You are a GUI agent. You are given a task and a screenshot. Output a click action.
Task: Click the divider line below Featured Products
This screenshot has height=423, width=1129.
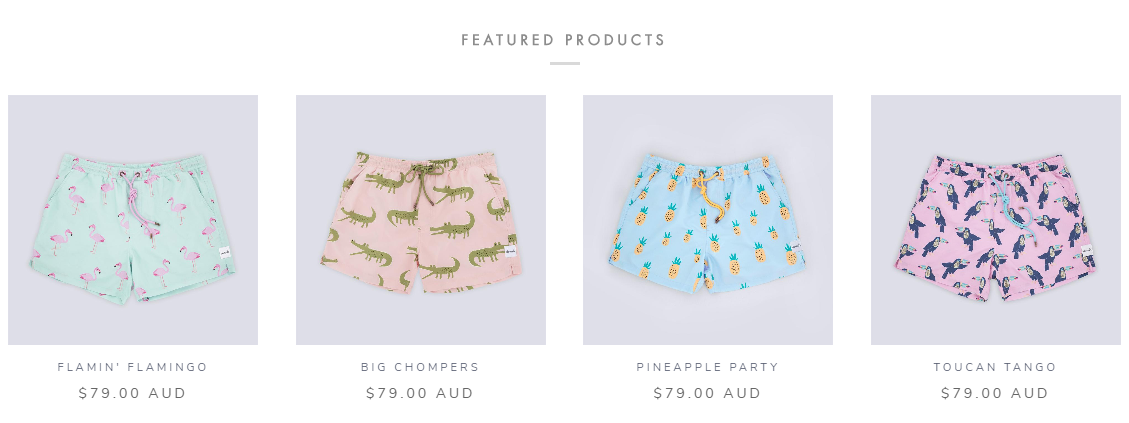tap(564, 63)
